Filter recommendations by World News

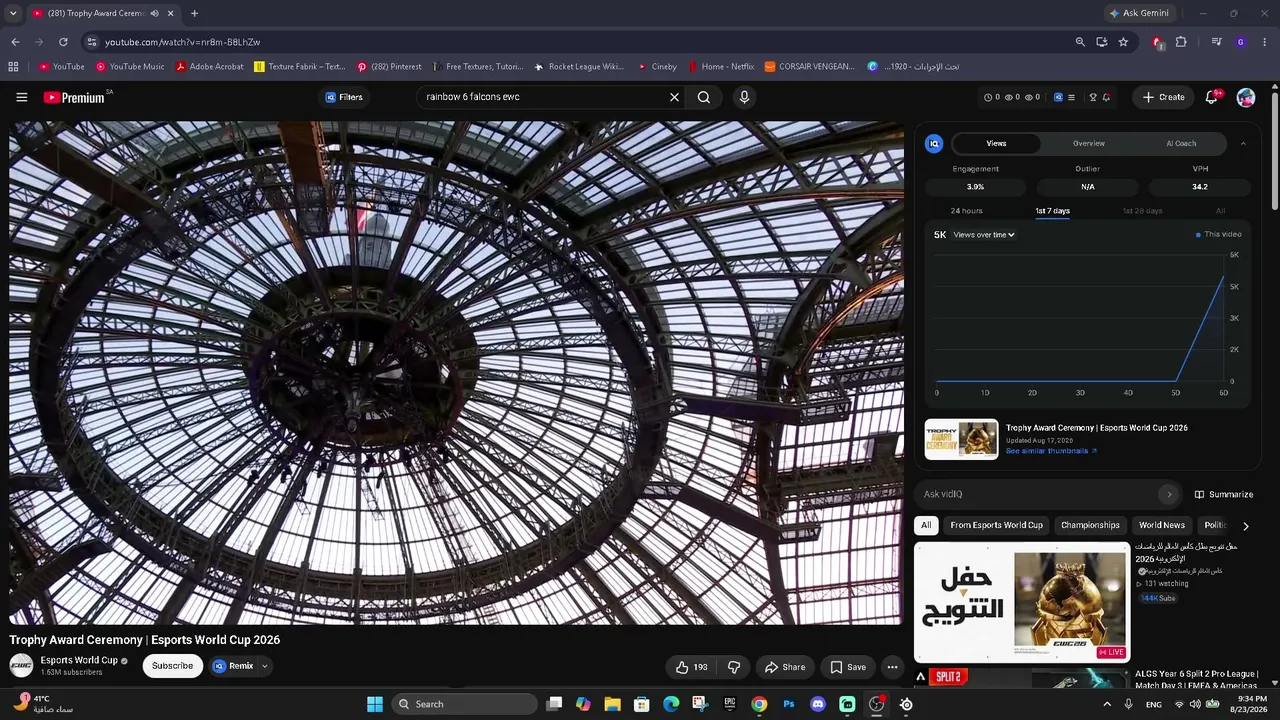1162,525
